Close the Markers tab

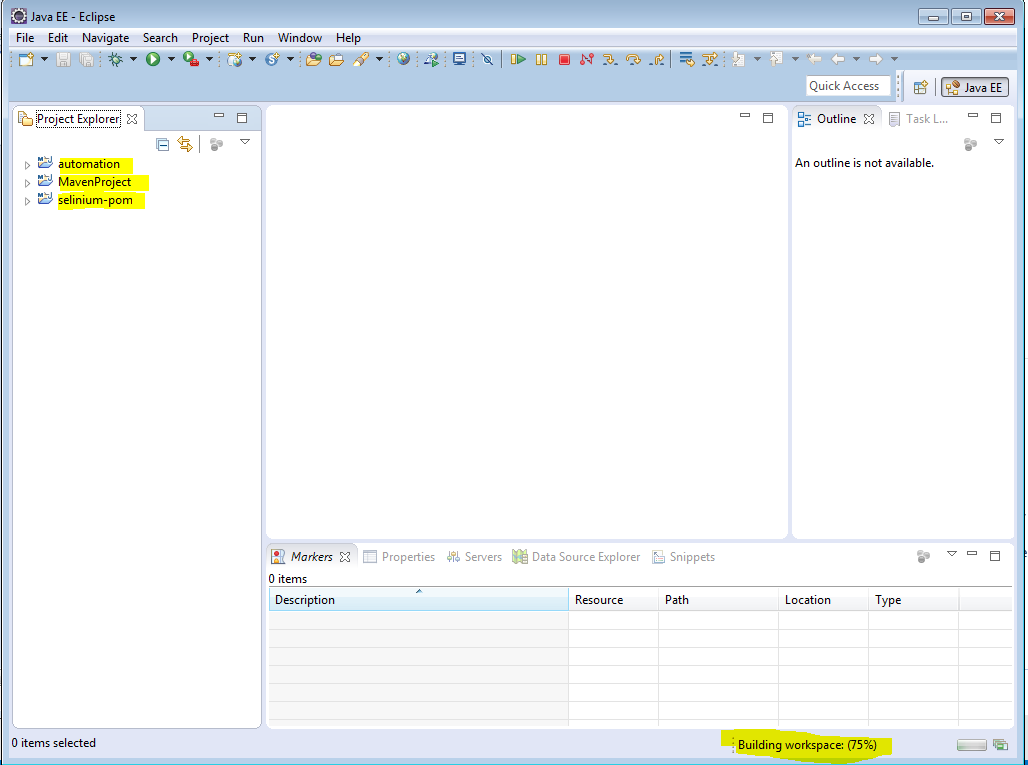(345, 557)
